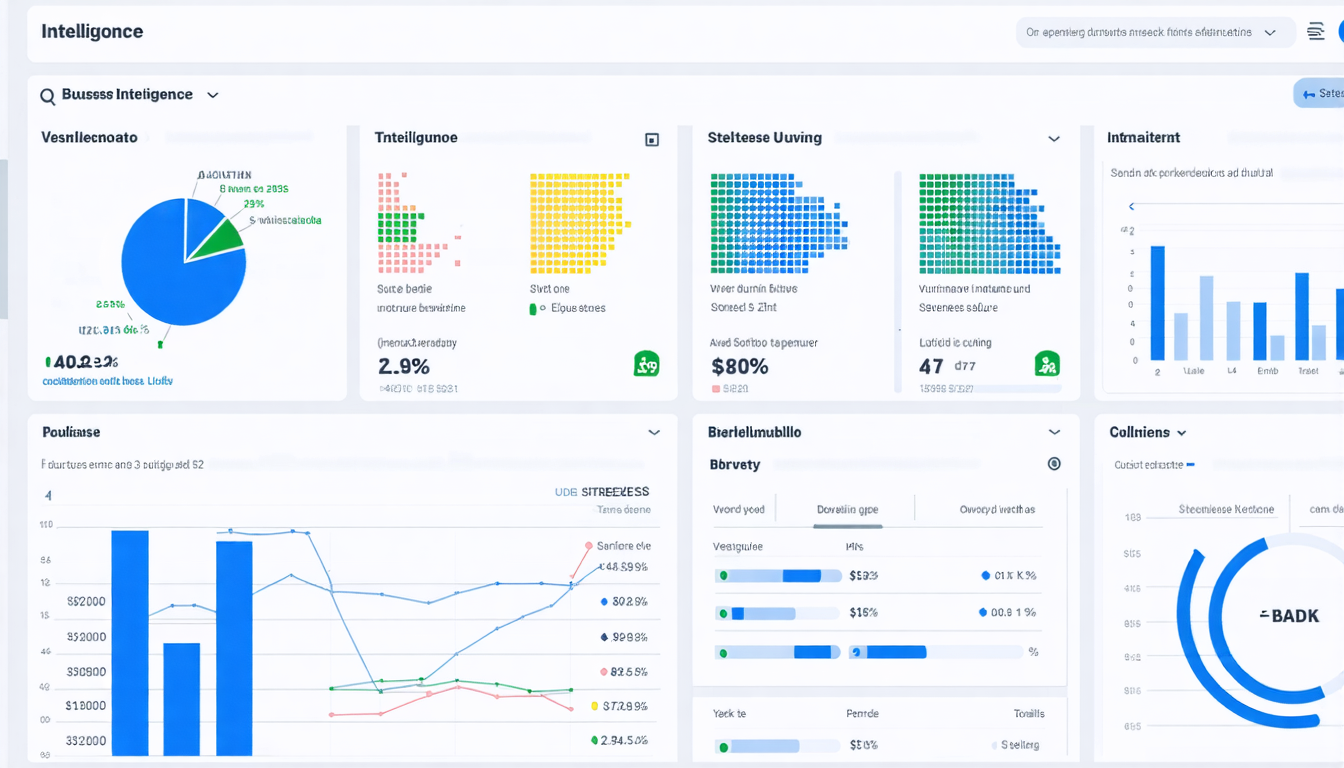This screenshot has width=1344, height=768.
Task: Click the blue Sates button
Action: [x=1320, y=93]
